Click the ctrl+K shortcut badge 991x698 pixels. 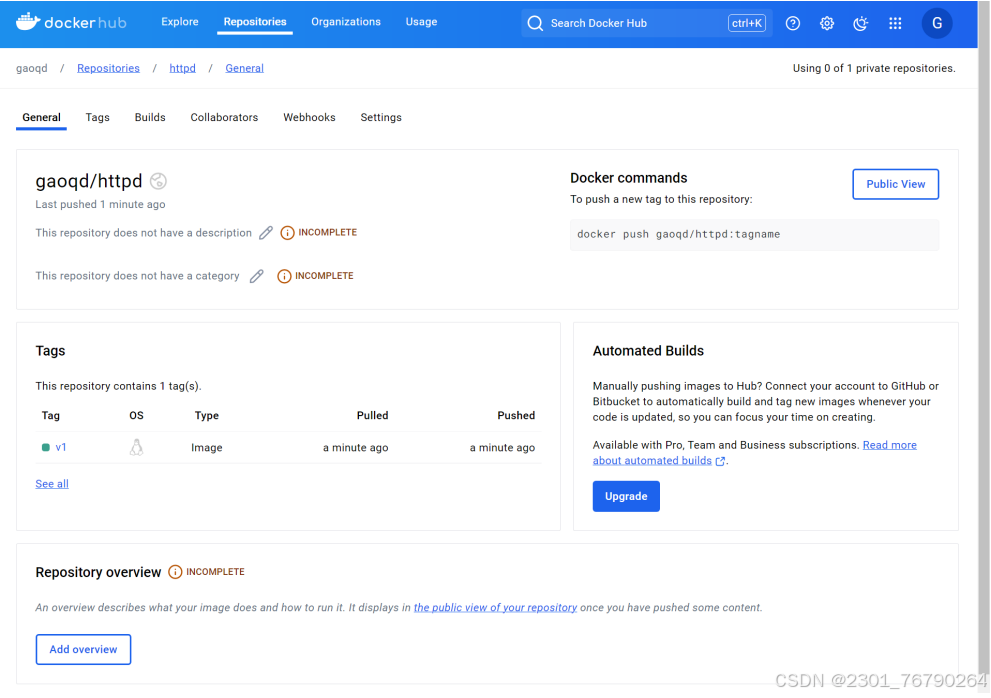(747, 23)
